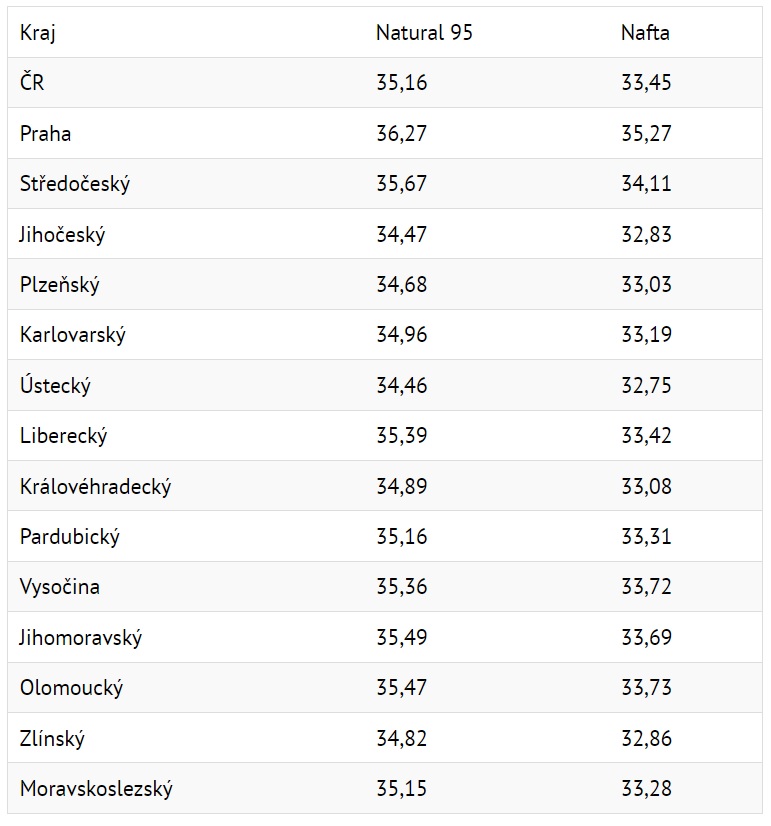
Task: Click the ČR average Nafta value 33,45
Action: point(646,83)
